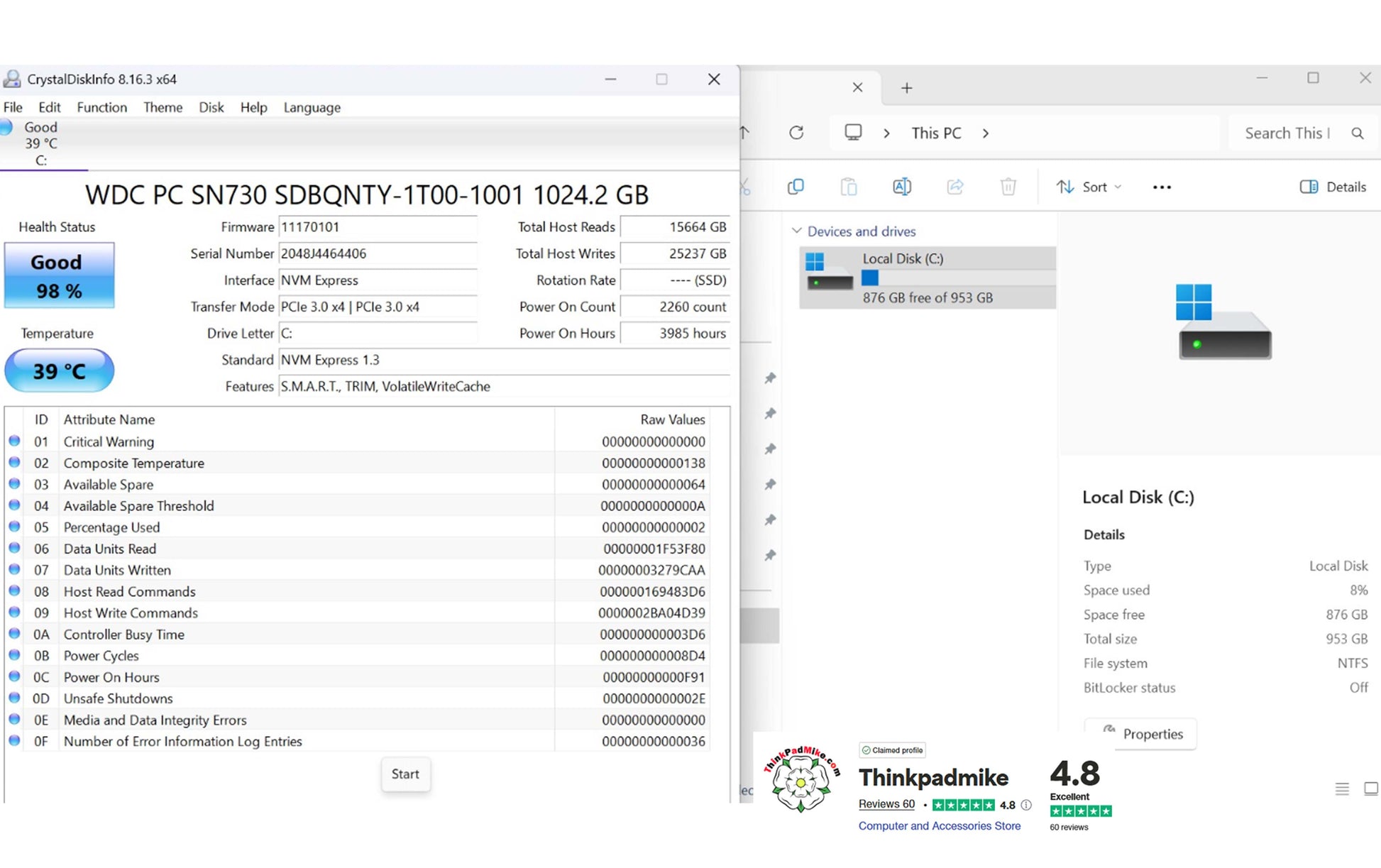Expand the chevron after This PC
The height and width of the screenshot is (868, 1381).
coord(985,133)
